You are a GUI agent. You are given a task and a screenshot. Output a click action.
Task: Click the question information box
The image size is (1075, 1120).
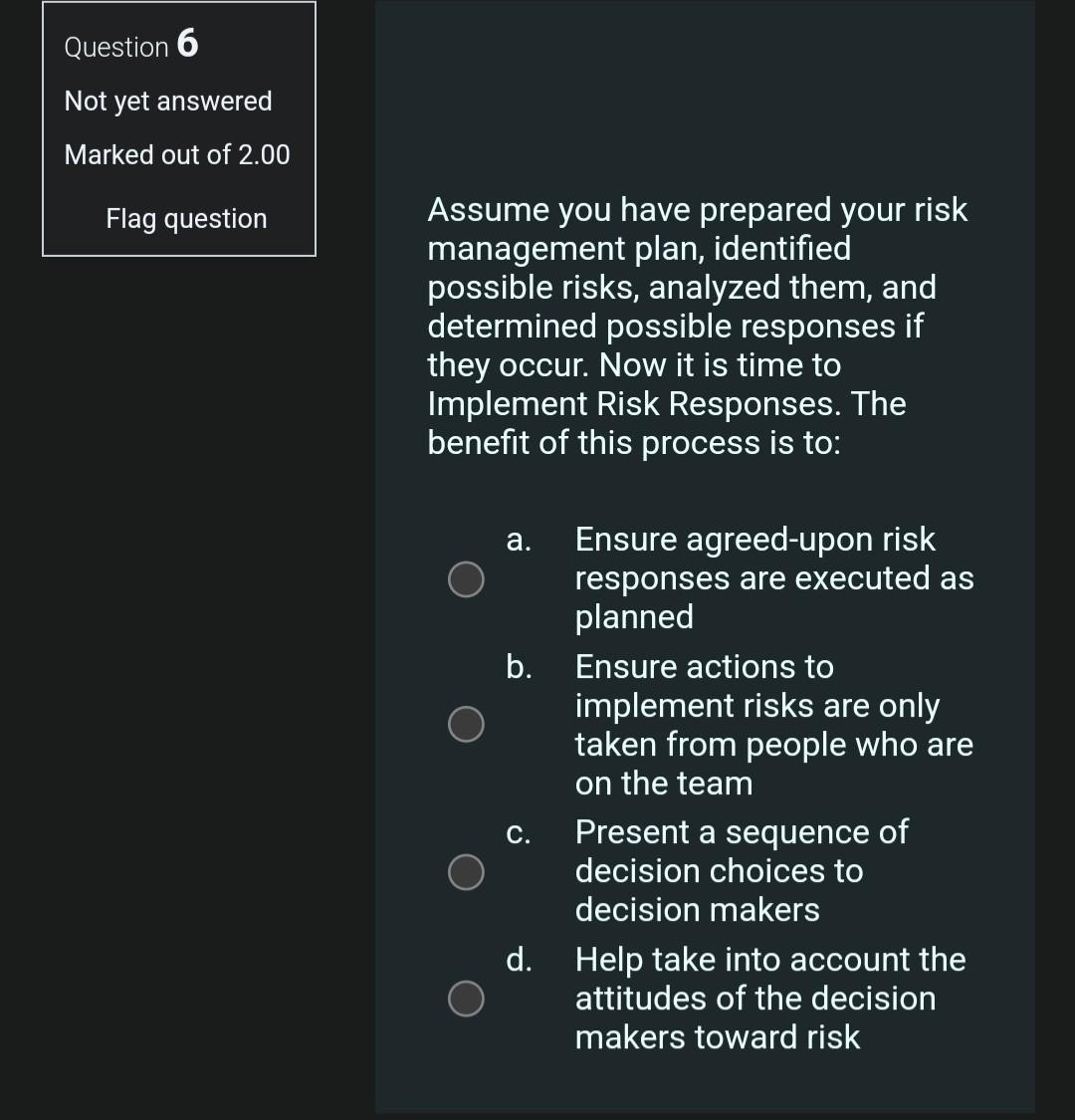click(178, 129)
